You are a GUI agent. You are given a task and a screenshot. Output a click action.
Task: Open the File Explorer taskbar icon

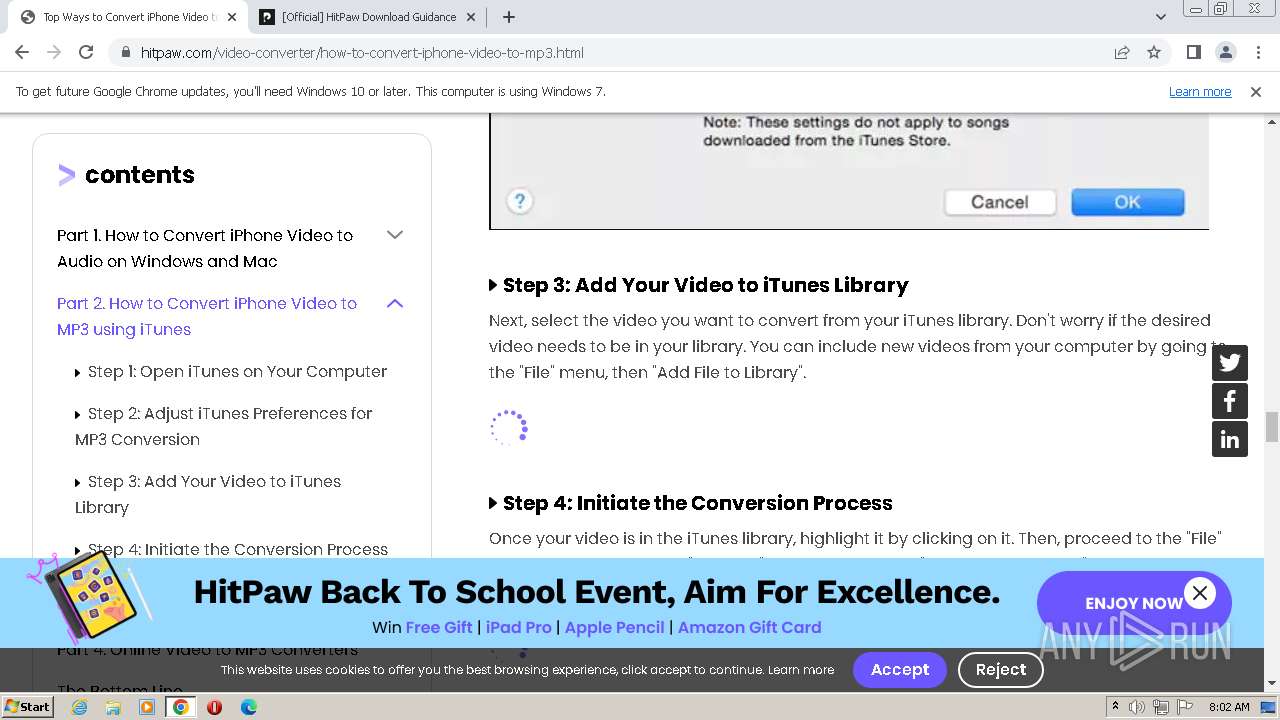click(113, 707)
